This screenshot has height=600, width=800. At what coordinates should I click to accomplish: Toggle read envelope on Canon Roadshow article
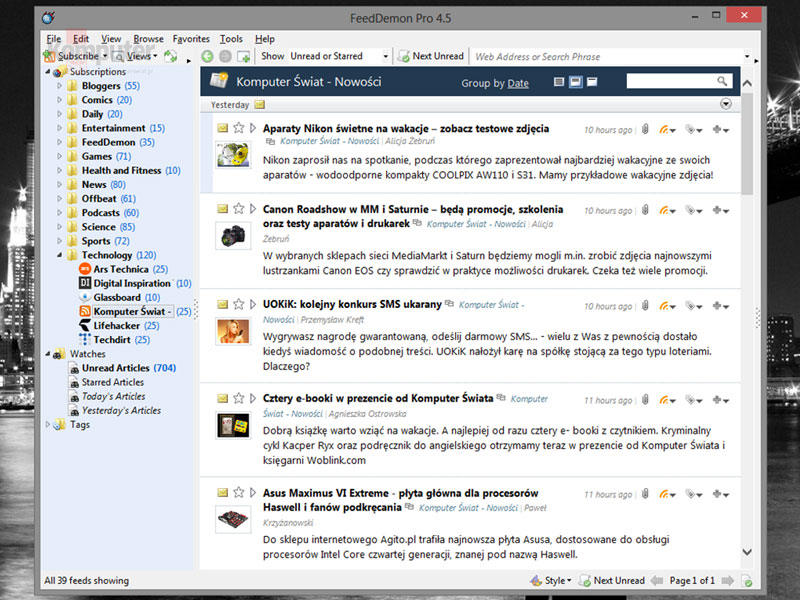point(222,209)
